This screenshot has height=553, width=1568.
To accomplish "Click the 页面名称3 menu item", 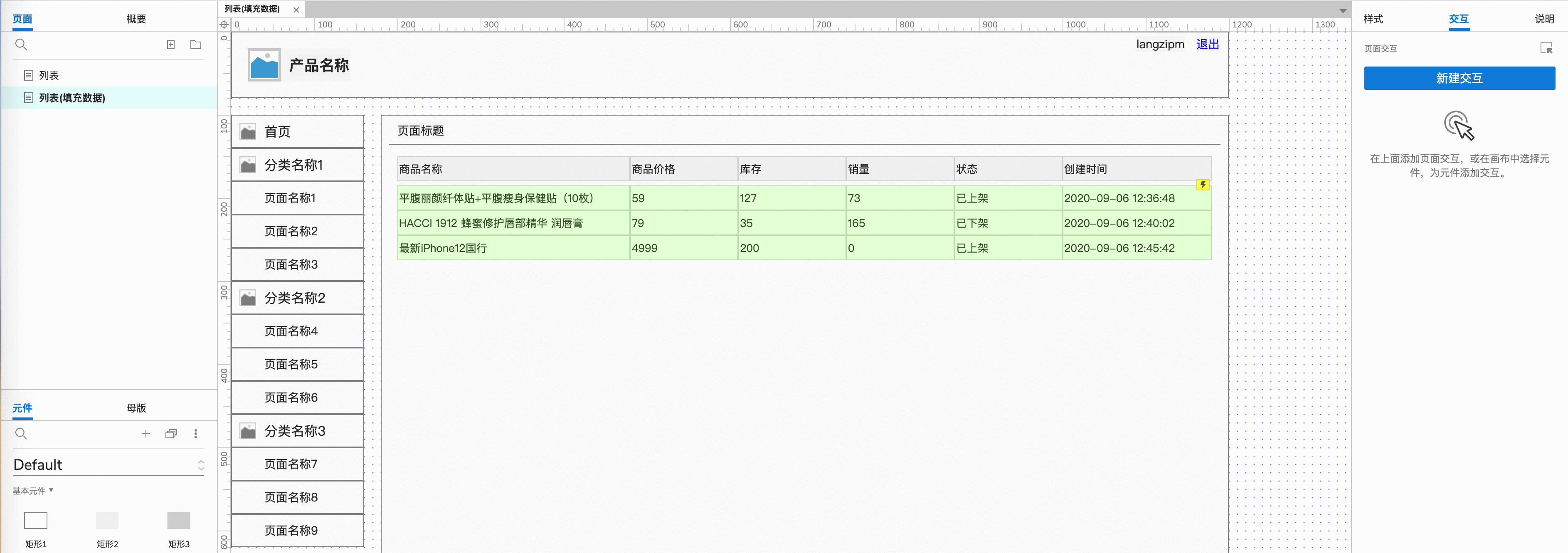I will tap(298, 264).
